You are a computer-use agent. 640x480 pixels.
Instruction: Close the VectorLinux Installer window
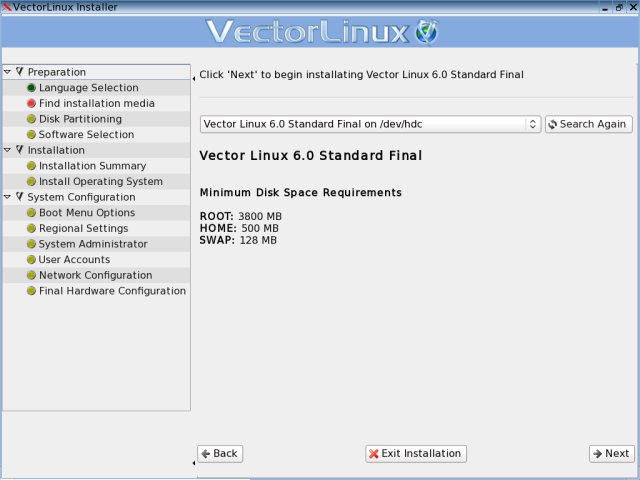click(x=633, y=7)
